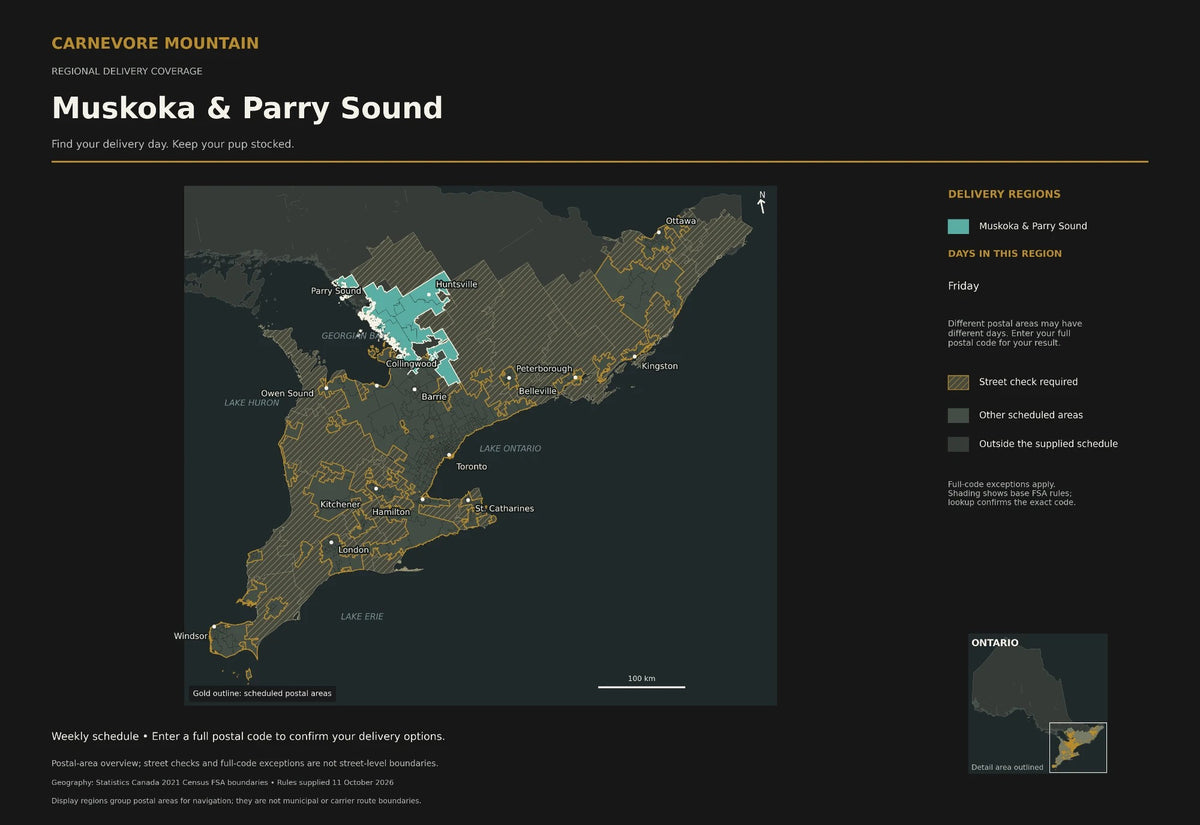Viewport: 1200px width, 825px height.
Task: Click the Regional Delivery Coverage subtitle
Action: (127, 72)
